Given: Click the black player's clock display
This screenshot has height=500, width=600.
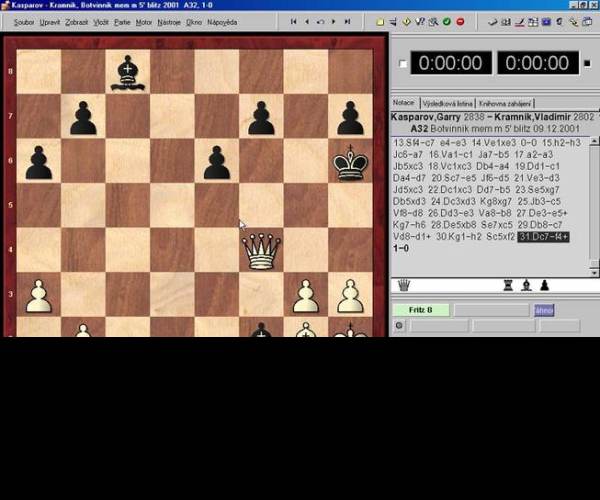Looking at the screenshot, I should pos(537,63).
